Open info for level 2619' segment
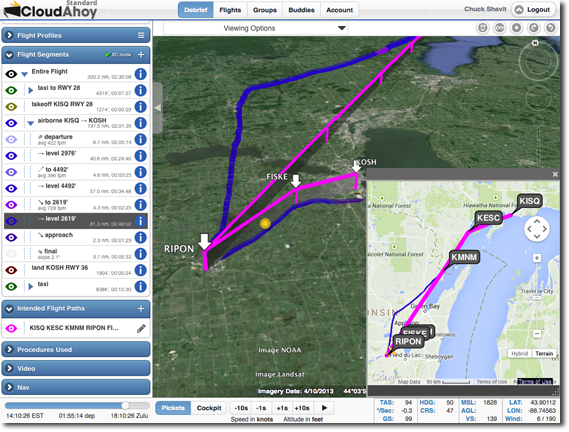Image resolution: width=569 pixels, height=432 pixels. (140, 221)
